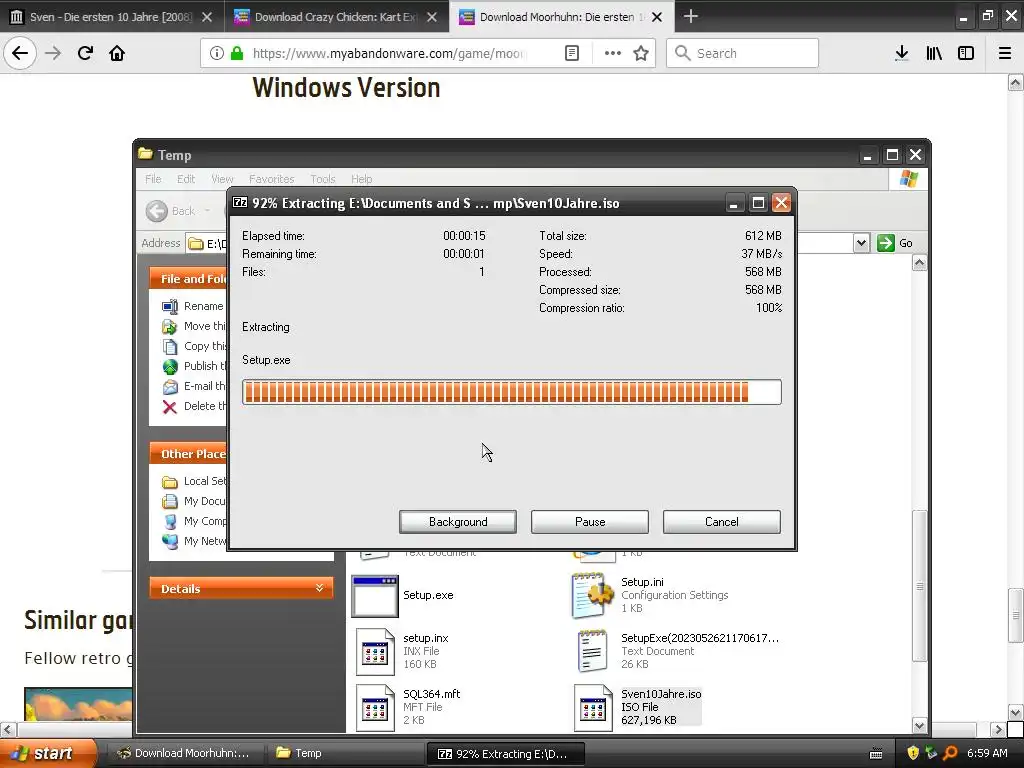Switch to Download Crazy Chicken Kart tab
Image resolution: width=1024 pixels, height=768 pixels.
(x=335, y=17)
